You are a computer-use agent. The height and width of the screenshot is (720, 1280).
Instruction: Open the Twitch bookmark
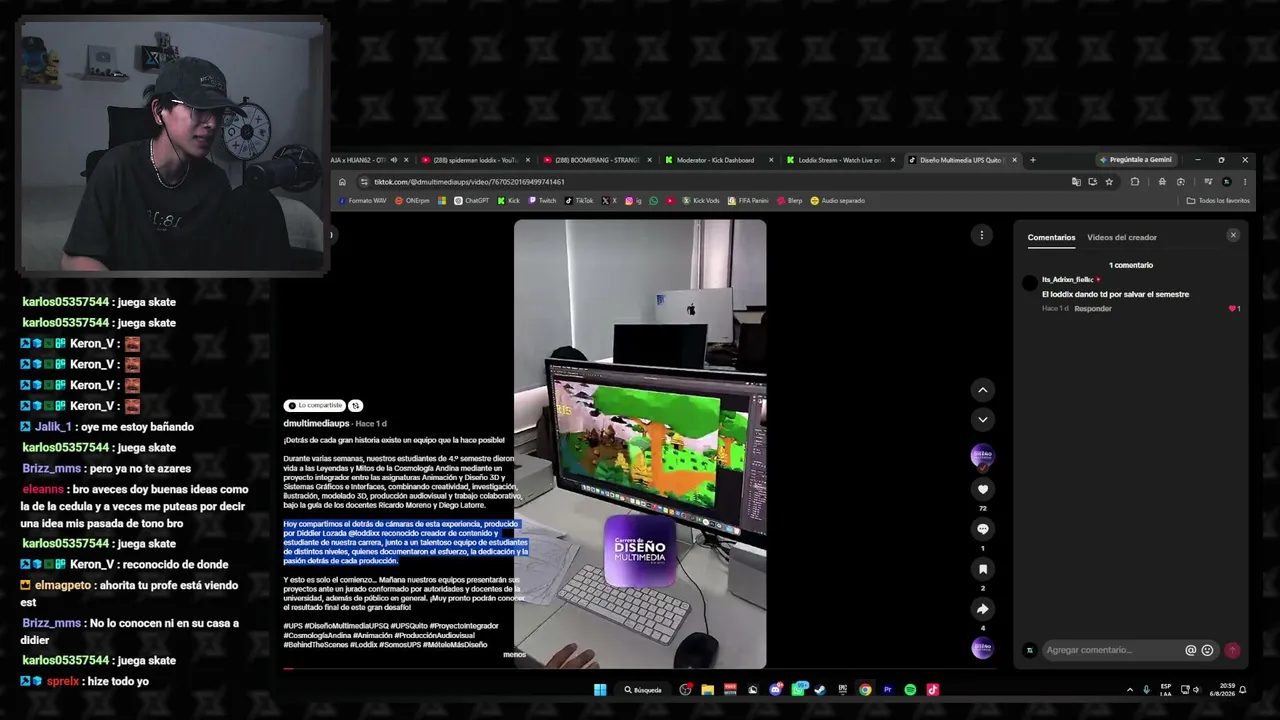(543, 200)
